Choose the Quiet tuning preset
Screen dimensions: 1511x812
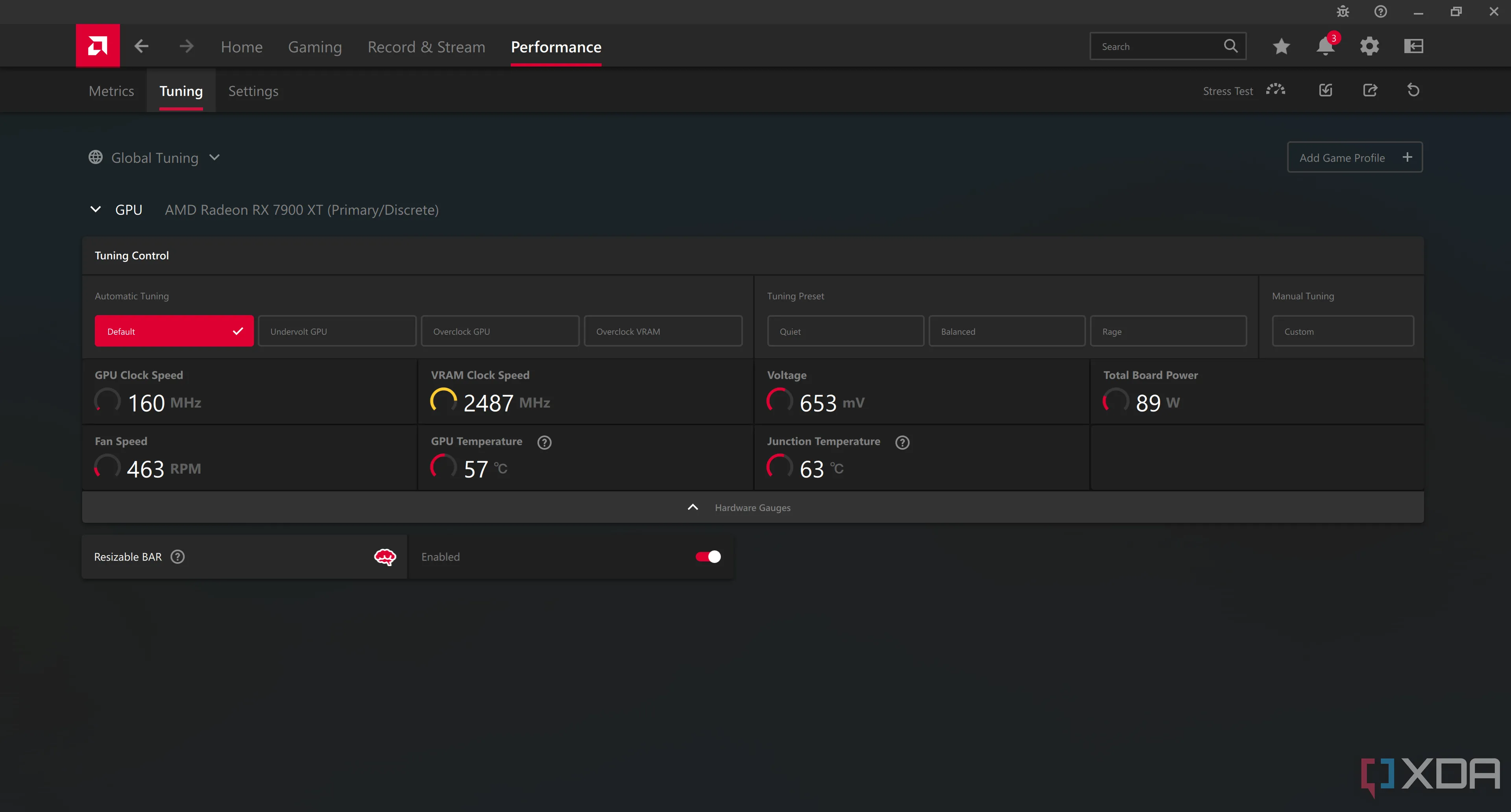(846, 331)
